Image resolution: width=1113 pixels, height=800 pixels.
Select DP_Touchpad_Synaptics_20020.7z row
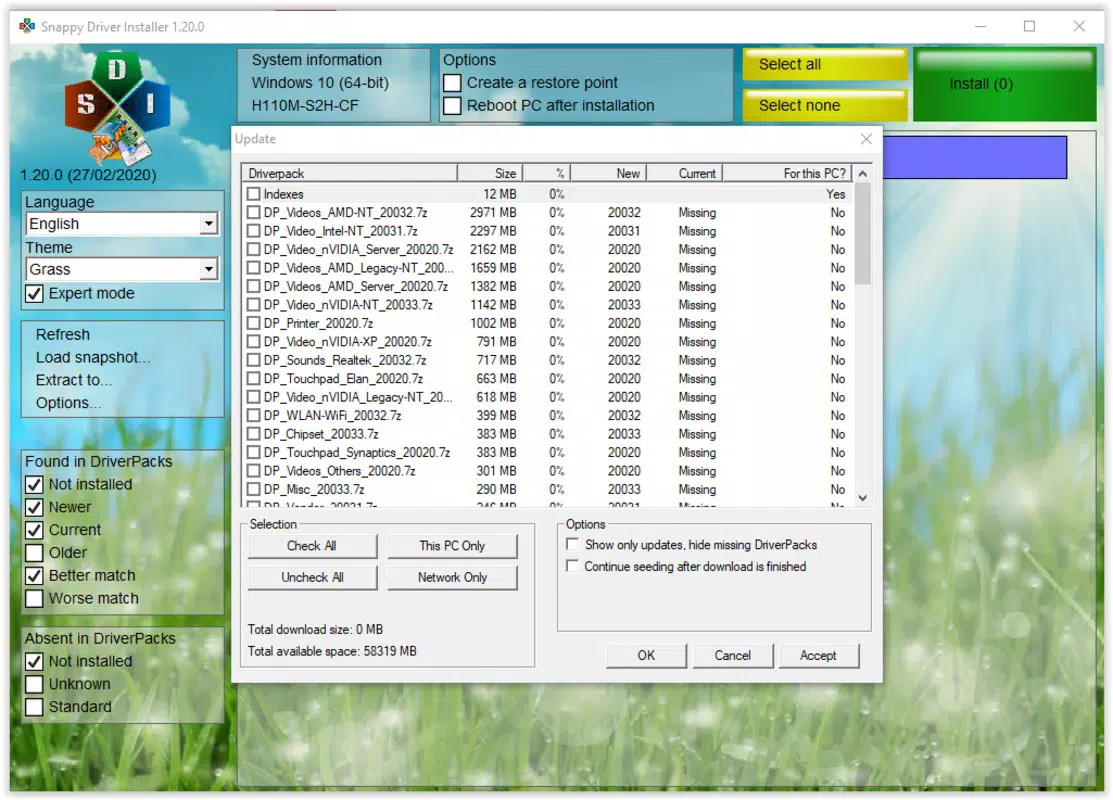tap(547, 452)
